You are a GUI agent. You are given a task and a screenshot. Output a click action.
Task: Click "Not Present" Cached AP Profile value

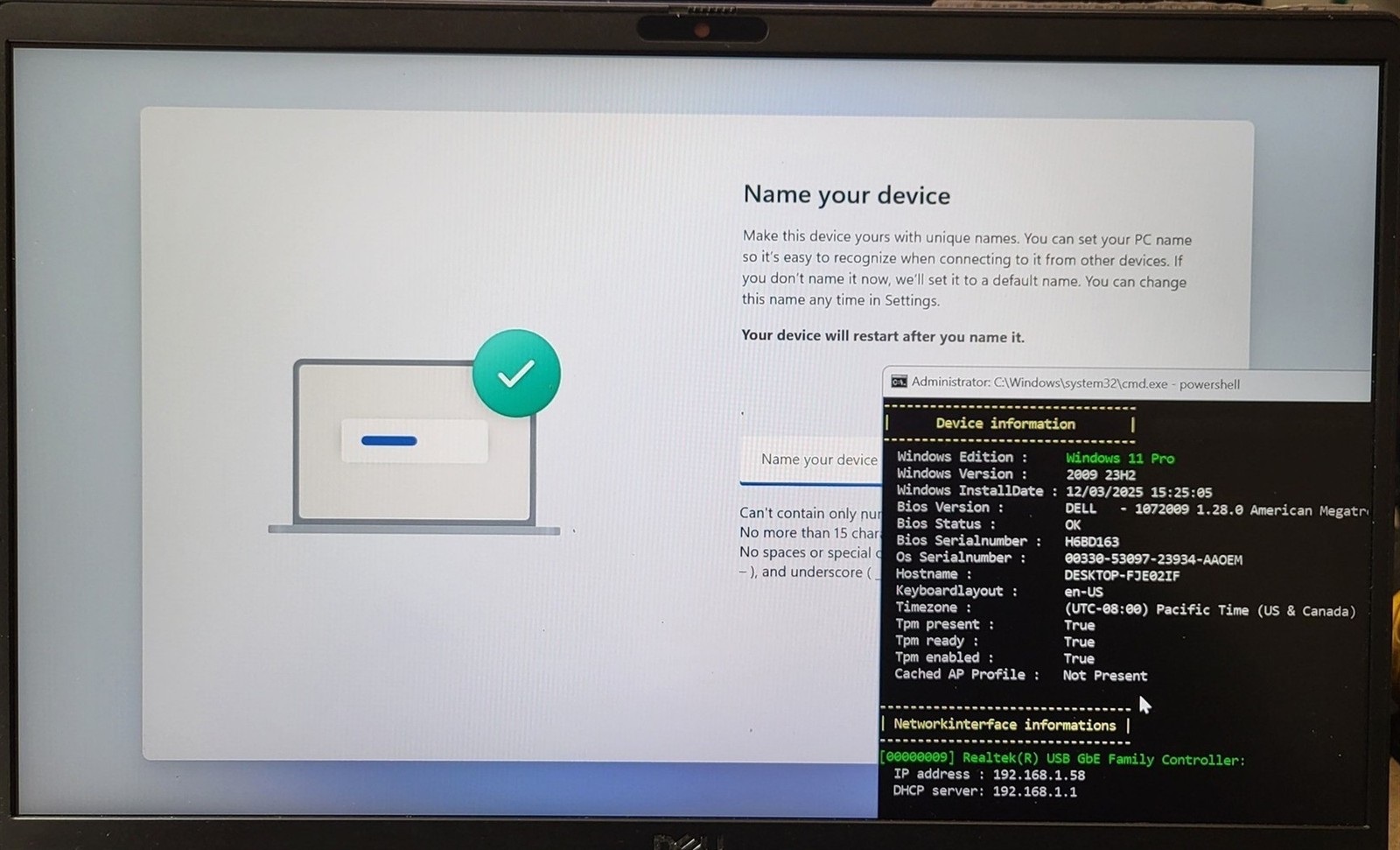click(x=1104, y=676)
